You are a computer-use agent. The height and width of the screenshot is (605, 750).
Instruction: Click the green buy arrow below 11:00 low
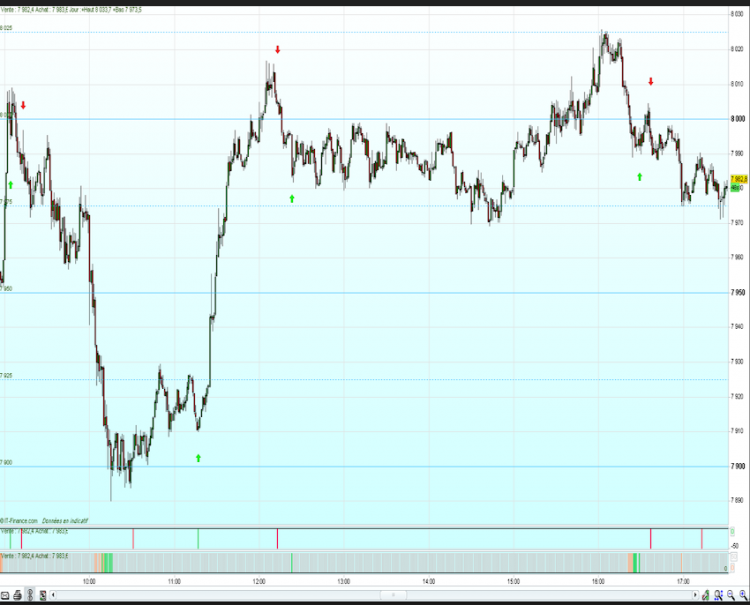click(199, 458)
